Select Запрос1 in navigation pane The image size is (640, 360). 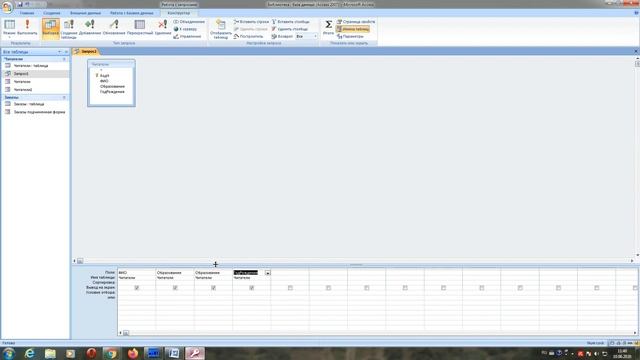(x=36, y=74)
